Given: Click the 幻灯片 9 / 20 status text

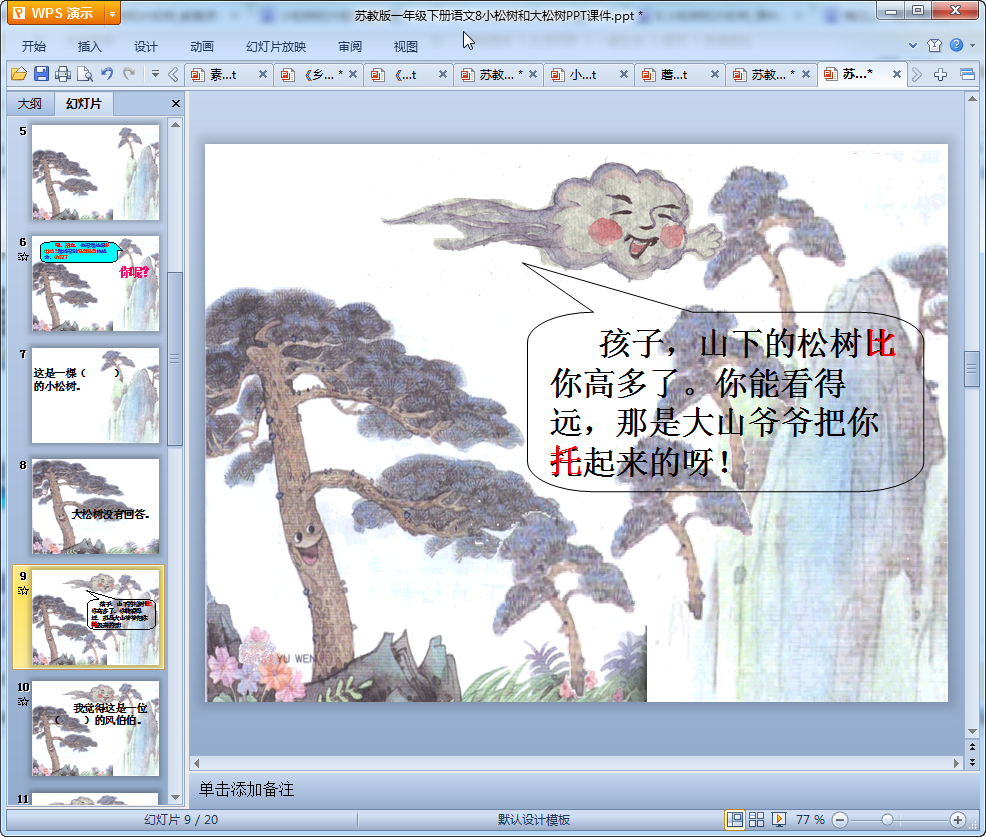Looking at the screenshot, I should click(x=181, y=819).
